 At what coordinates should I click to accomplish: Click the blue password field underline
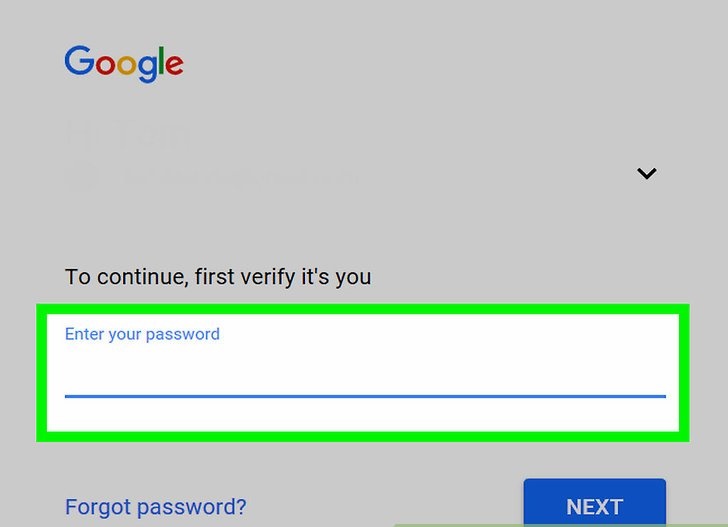pos(364,395)
